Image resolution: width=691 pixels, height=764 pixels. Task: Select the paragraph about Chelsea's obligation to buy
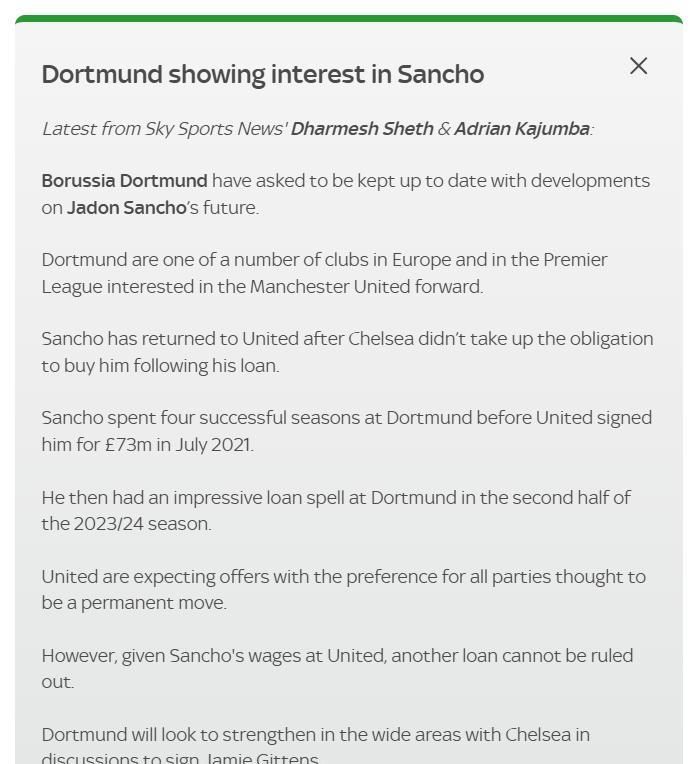pos(347,352)
